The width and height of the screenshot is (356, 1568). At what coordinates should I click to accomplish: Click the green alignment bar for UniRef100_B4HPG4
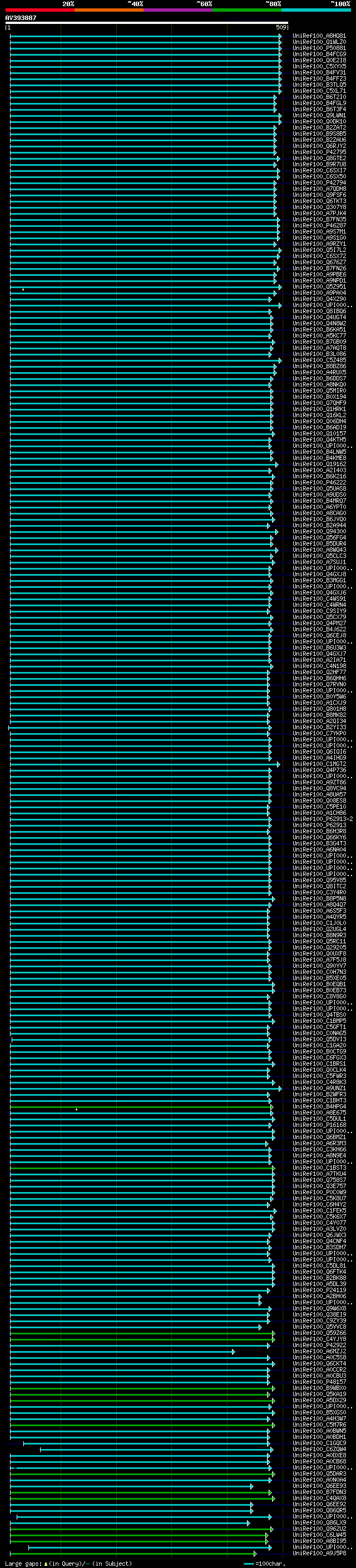click(141, 1106)
